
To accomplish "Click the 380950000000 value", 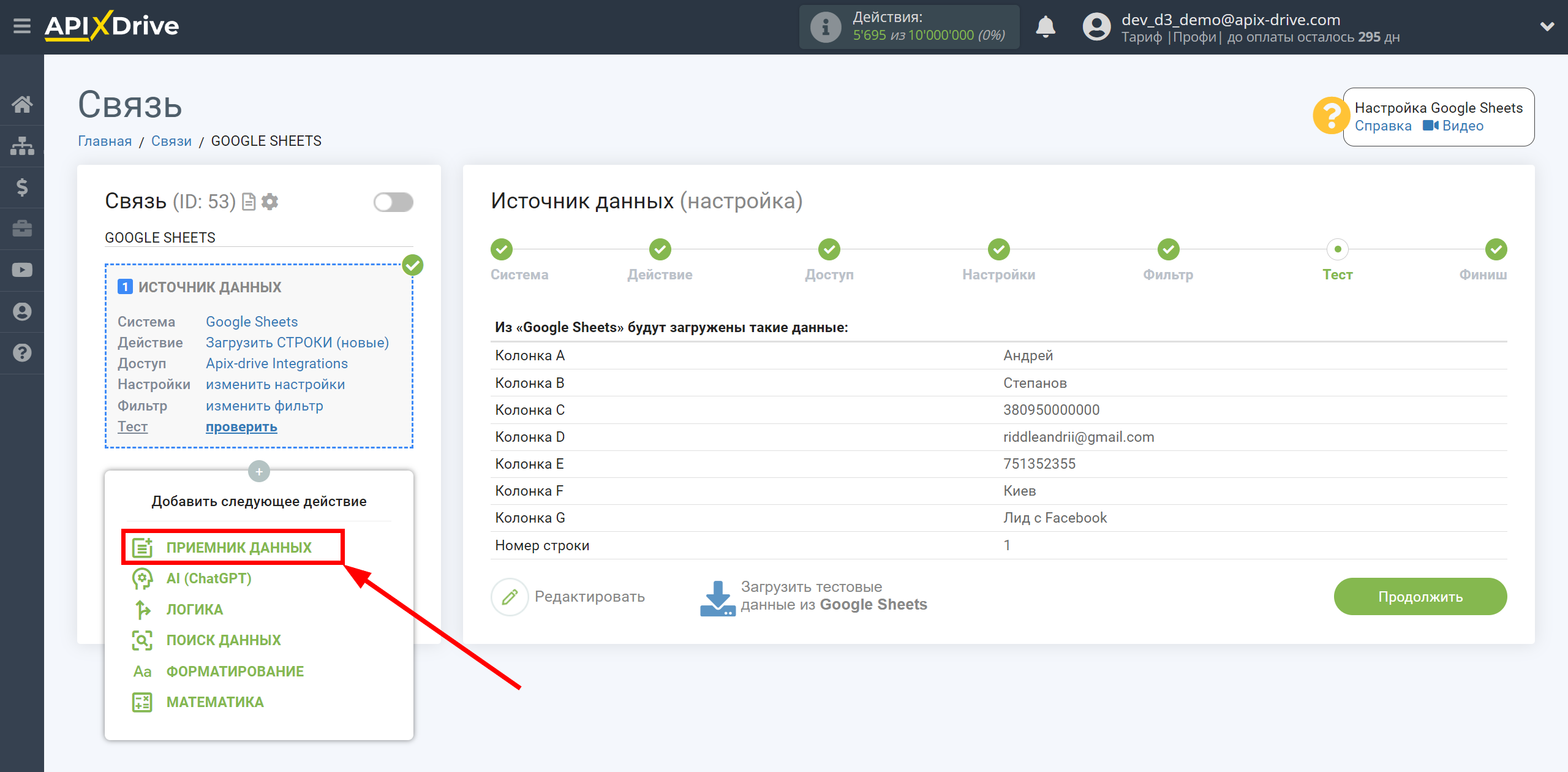I will pos(1051,410).
